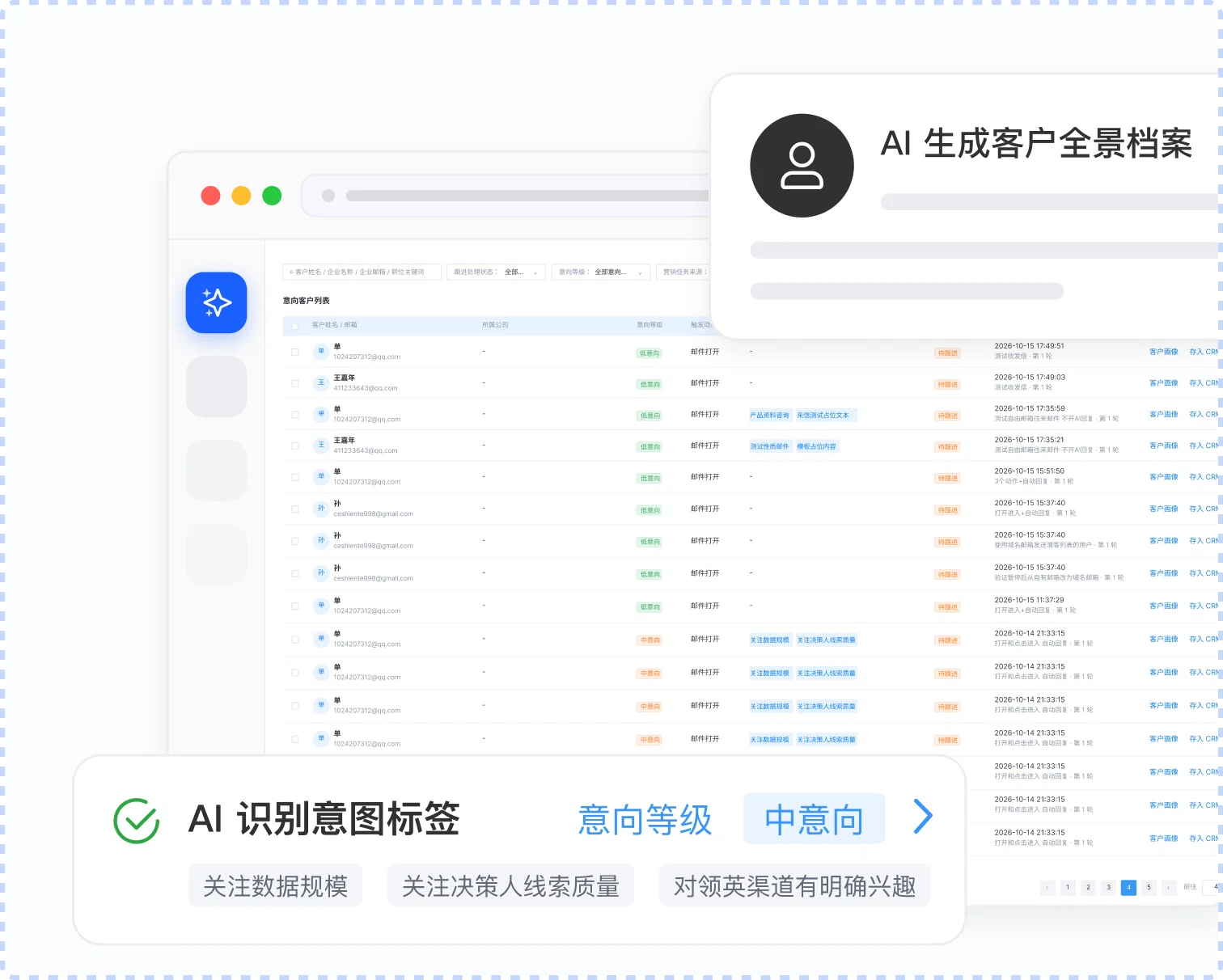The height and width of the screenshot is (980, 1223).
Task: Click the 低意向 badge in the 17:35:59 row
Action: click(650, 416)
